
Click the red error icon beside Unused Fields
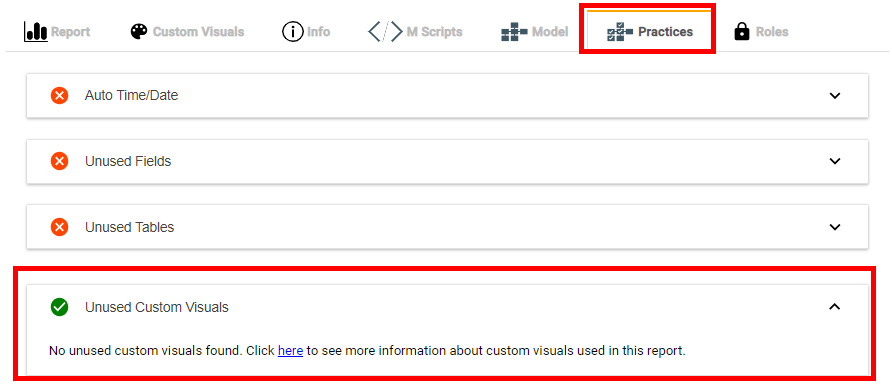[59, 162]
